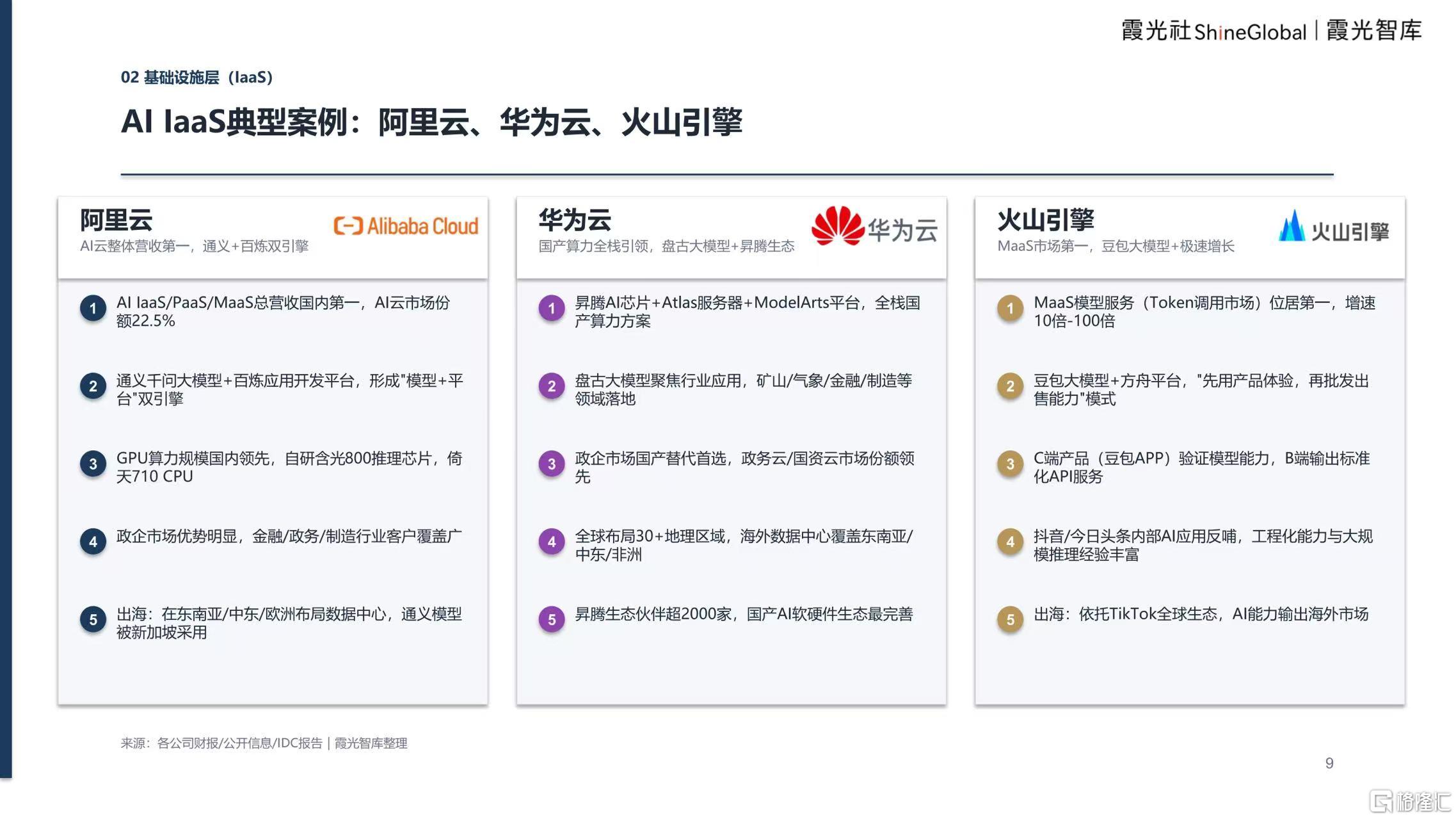
Task: Click the section label 02 基础设施层 (IaaS)
Action: tap(197, 77)
